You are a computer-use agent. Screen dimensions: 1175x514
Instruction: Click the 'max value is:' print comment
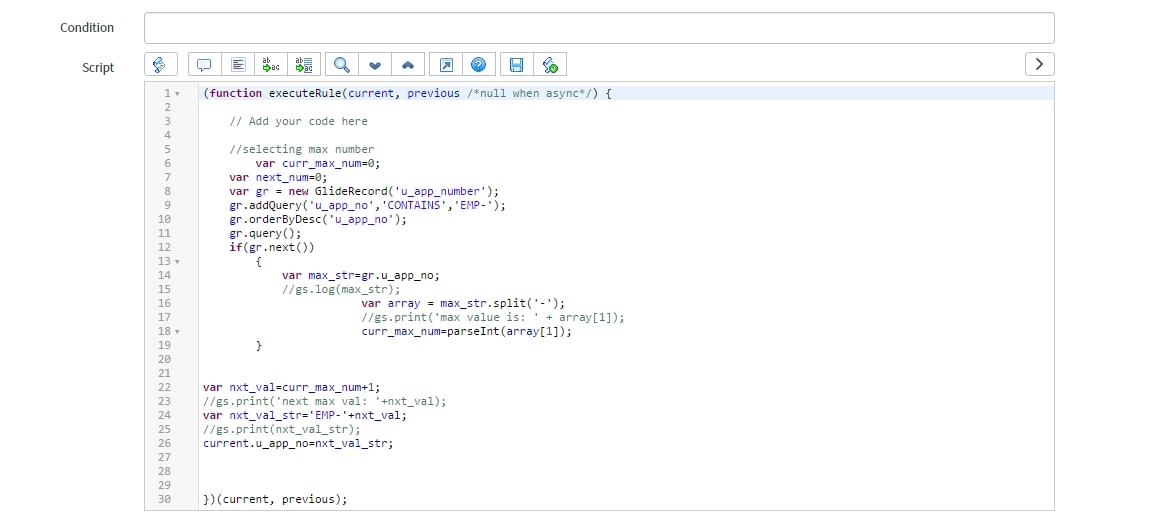click(492, 317)
